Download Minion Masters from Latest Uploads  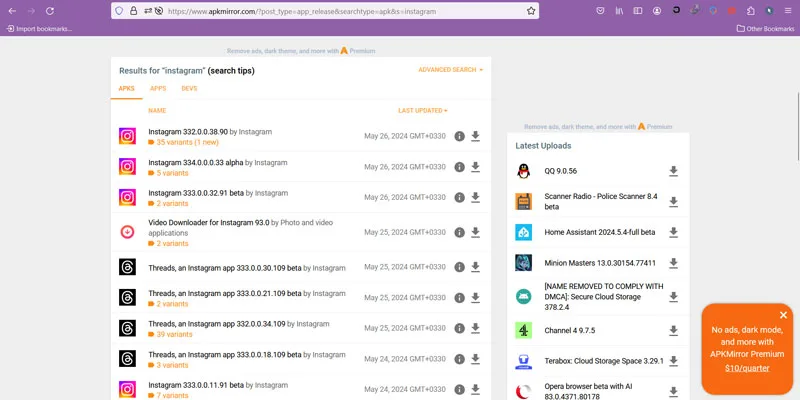coord(673,263)
